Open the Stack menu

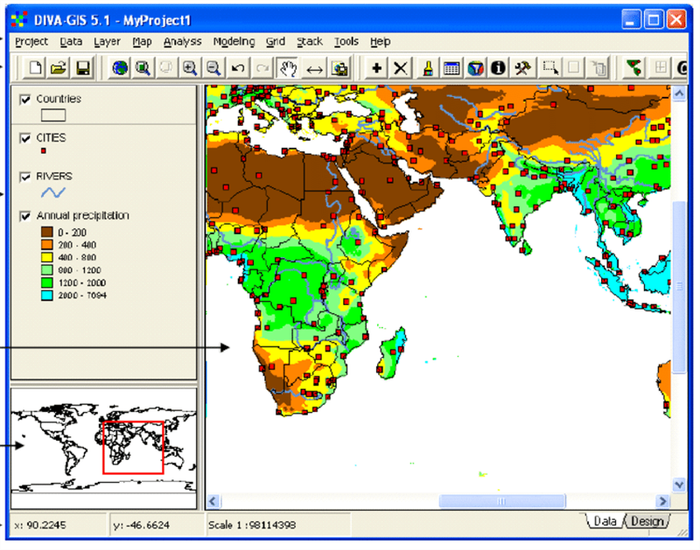point(310,42)
